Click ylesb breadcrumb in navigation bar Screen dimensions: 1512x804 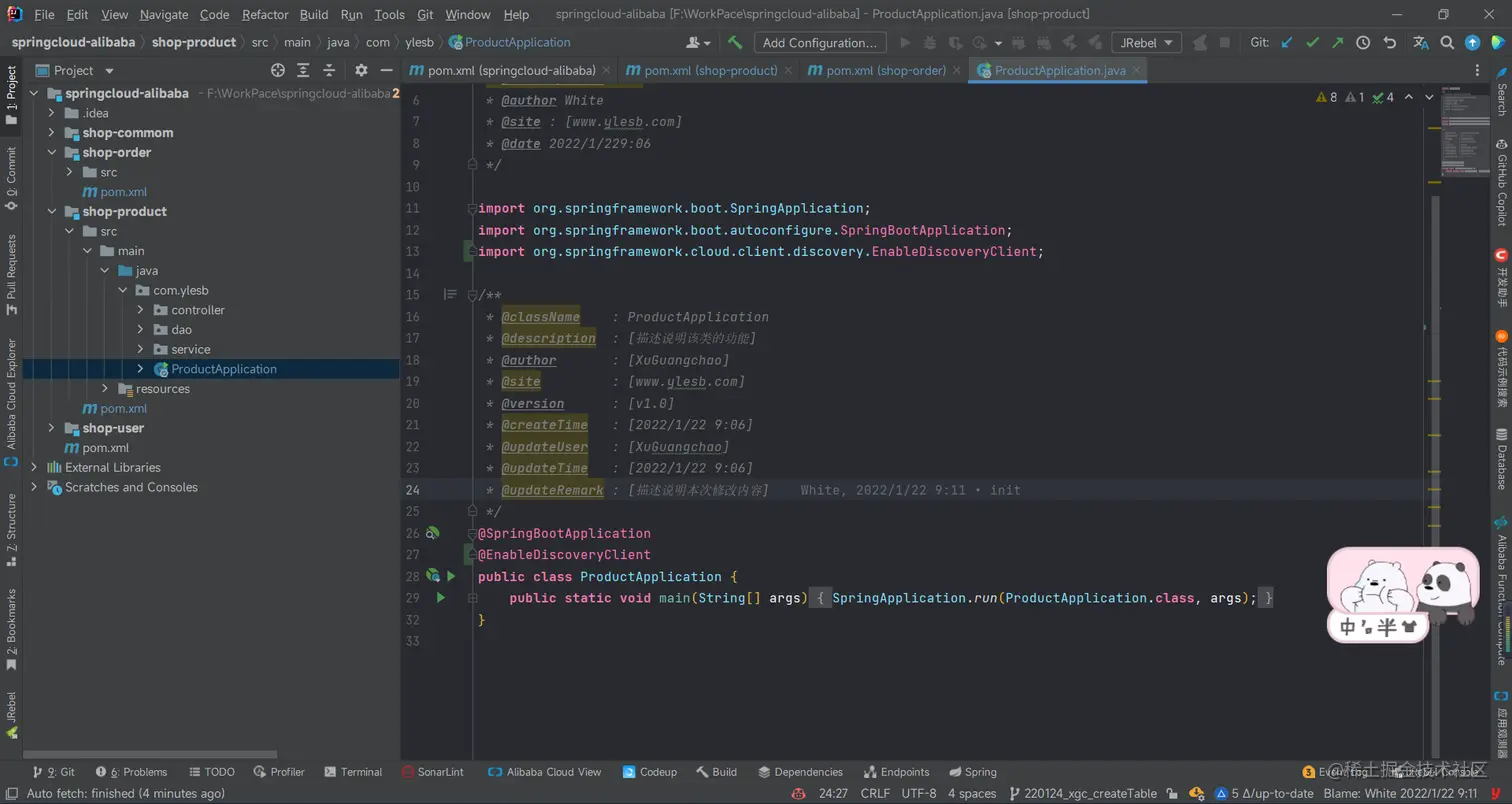click(x=418, y=42)
